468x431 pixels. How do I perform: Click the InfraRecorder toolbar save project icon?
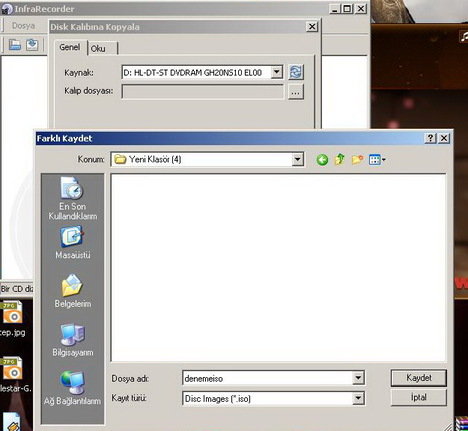click(32, 45)
